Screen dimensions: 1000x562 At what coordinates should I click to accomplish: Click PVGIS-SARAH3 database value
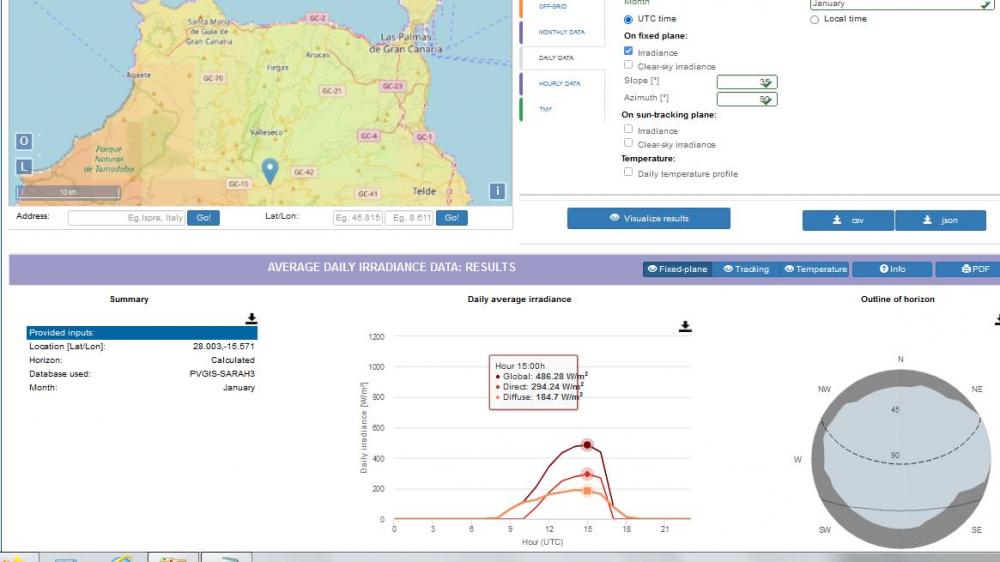click(x=222, y=374)
